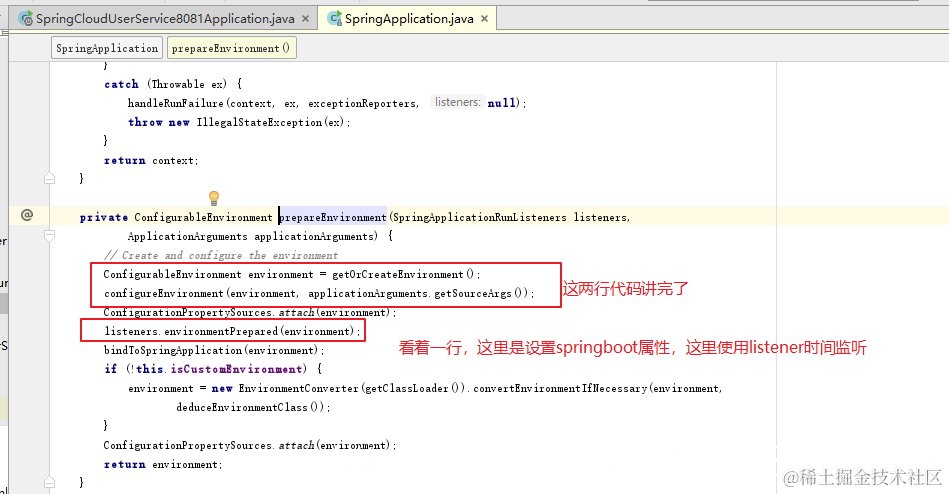Click comment 'Create and configure the environment'
The width and height of the screenshot is (949, 494).
point(221,255)
